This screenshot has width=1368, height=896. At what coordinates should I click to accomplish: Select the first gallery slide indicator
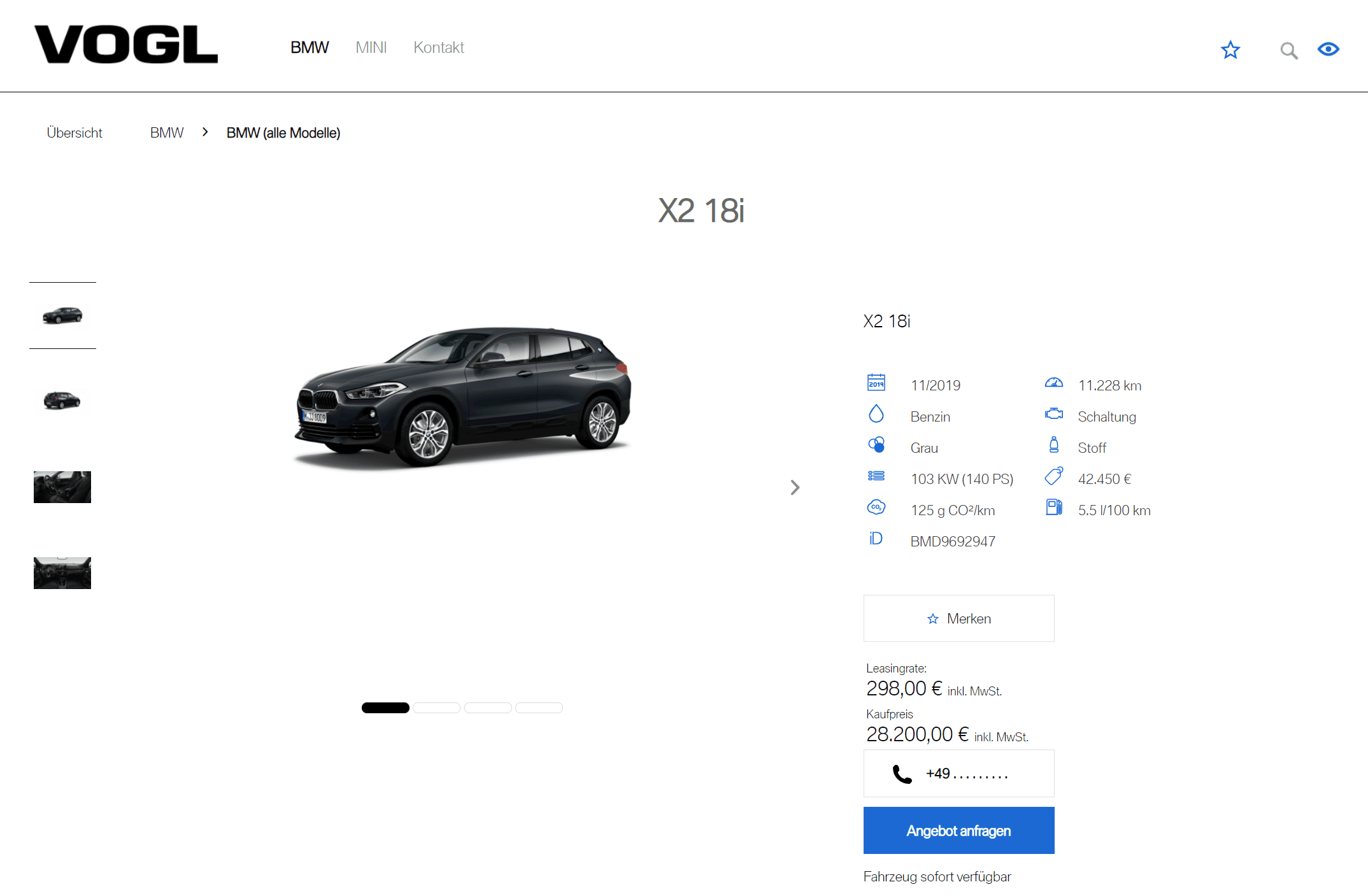[385, 708]
